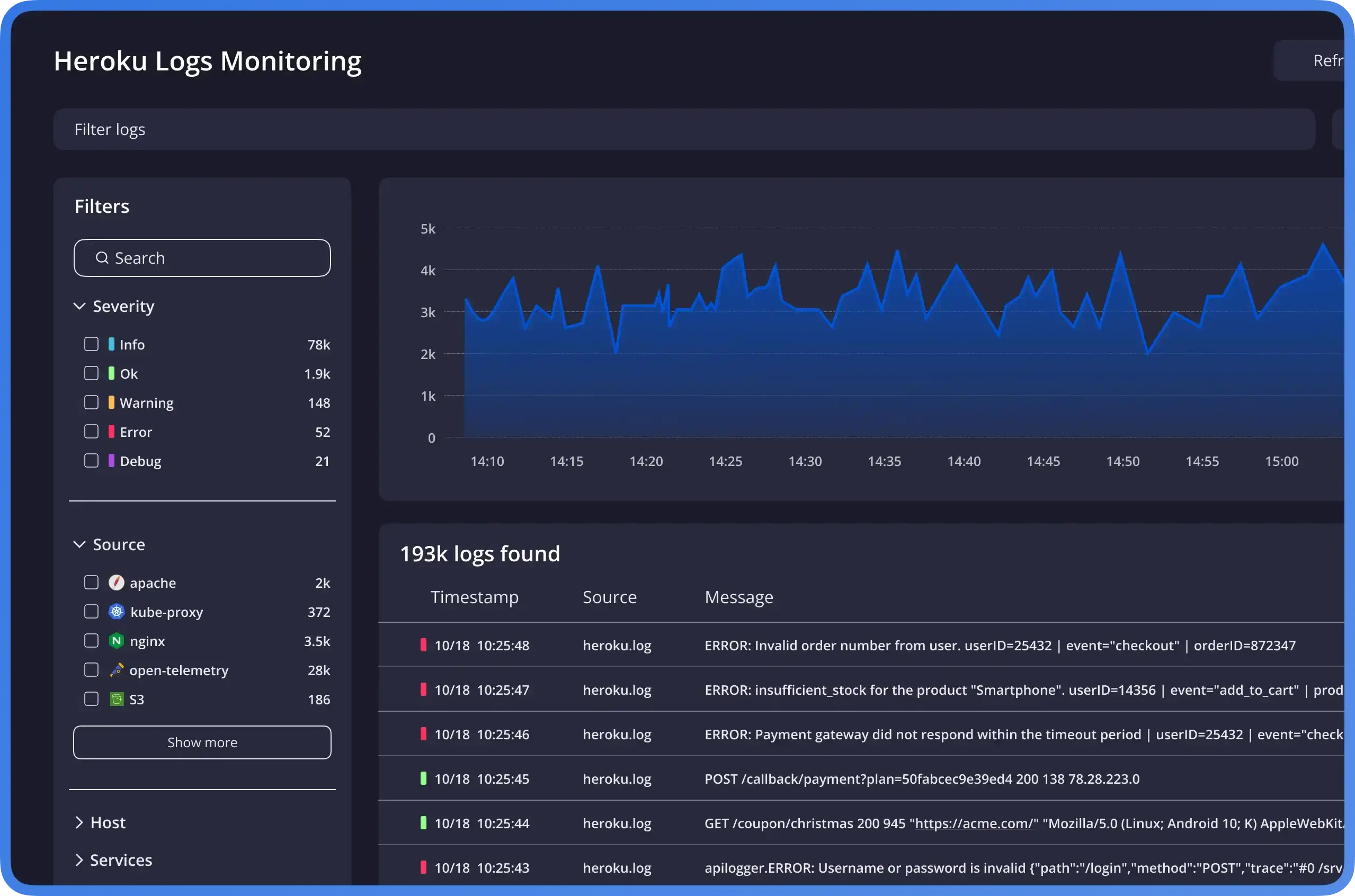Click Show more under Source filters
The image size is (1355, 896).
(x=202, y=742)
